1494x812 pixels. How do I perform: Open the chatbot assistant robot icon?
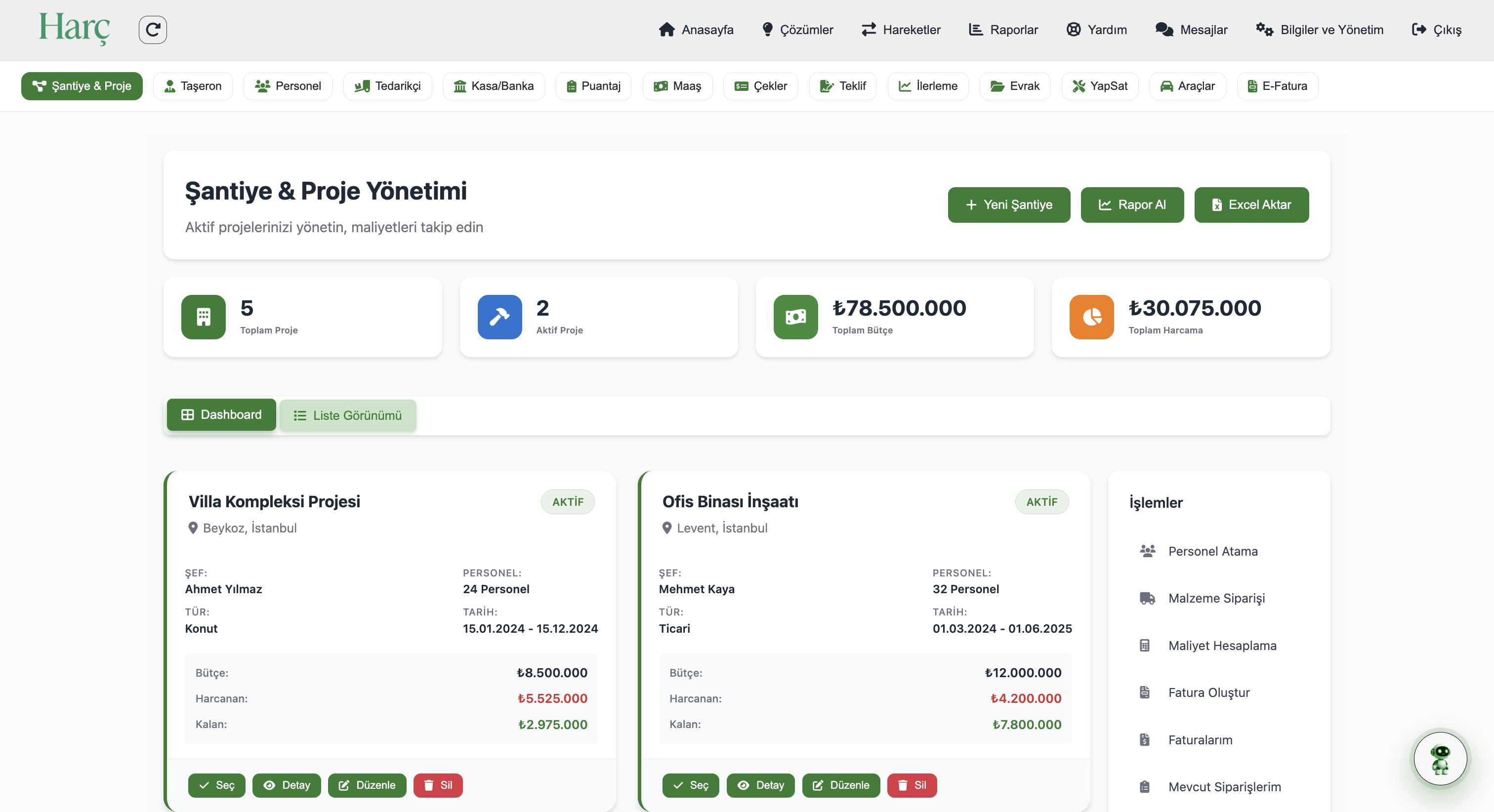(x=1440, y=758)
